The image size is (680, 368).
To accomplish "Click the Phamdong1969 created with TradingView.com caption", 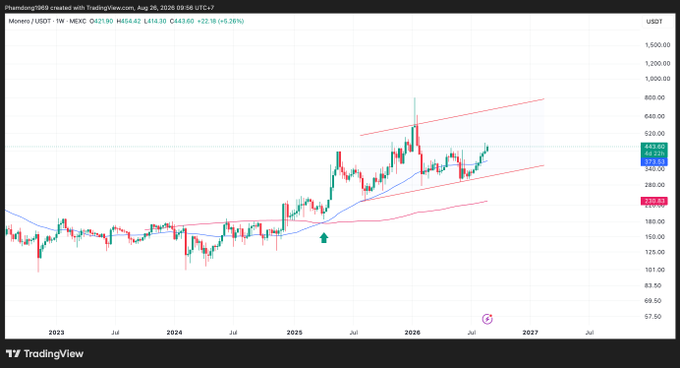I will [x=109, y=7].
